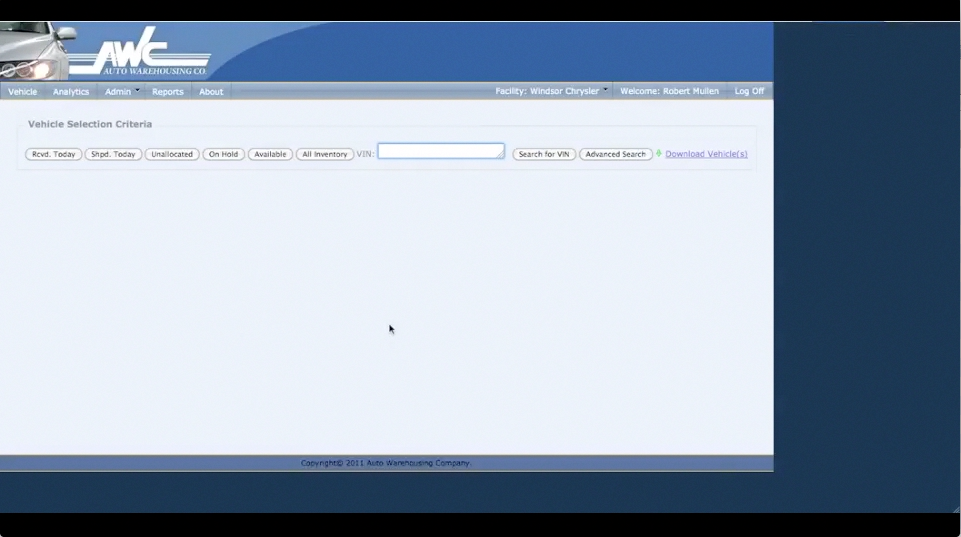
Task: Show Shpd. Today vehicles
Action: [x=113, y=155]
